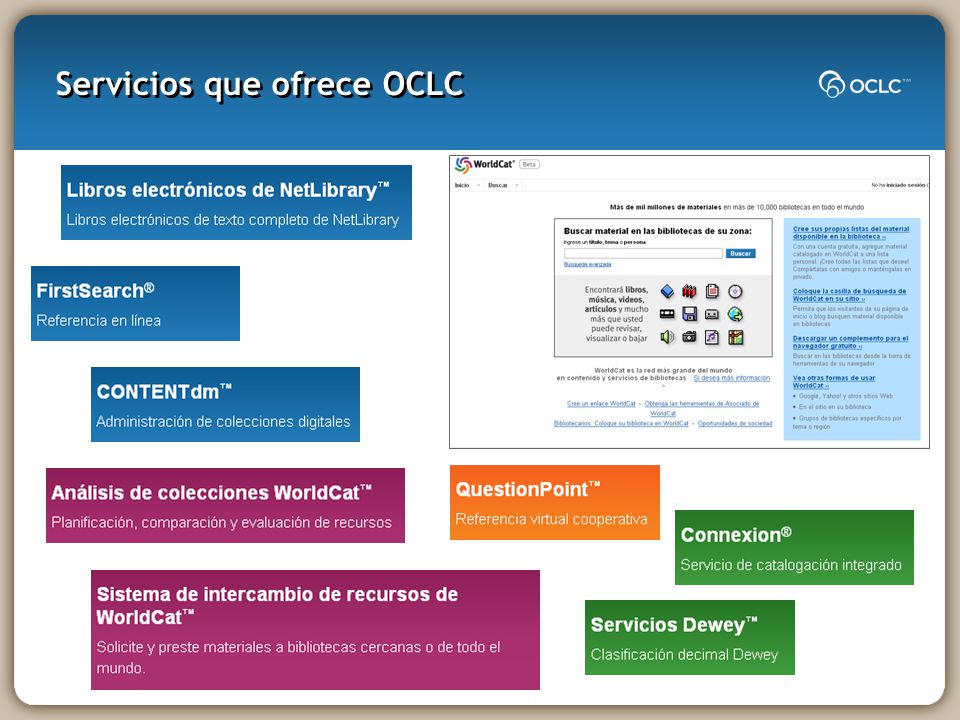The height and width of the screenshot is (720, 960).
Task: Click the gray audio cassette icon
Action: click(x=712, y=314)
